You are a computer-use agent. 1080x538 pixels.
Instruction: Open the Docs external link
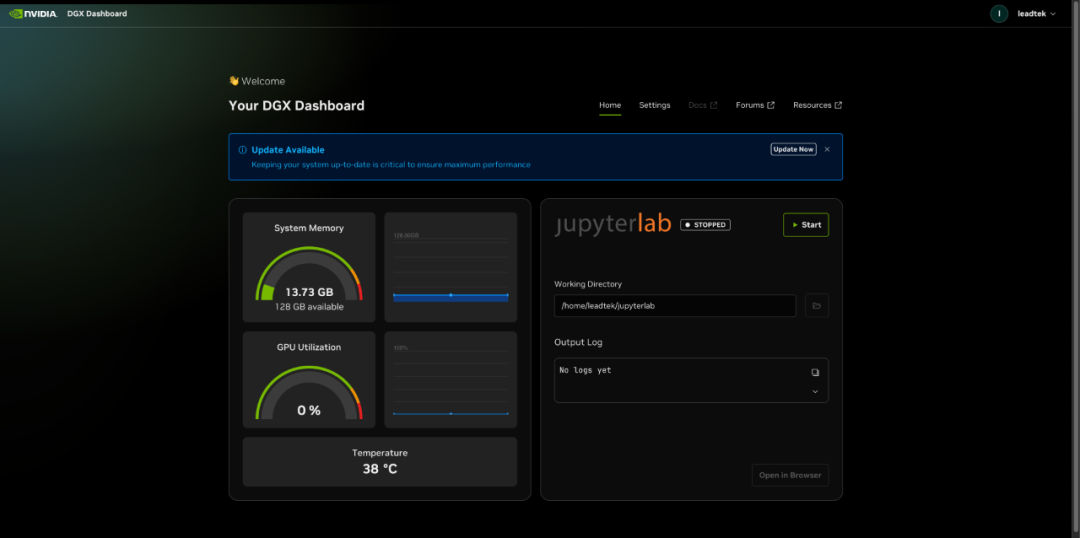[x=703, y=105]
